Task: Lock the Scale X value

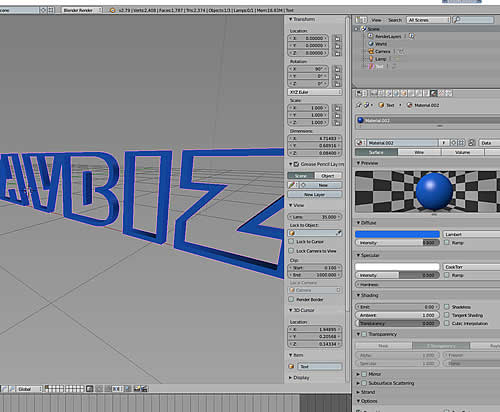Action: (337, 108)
